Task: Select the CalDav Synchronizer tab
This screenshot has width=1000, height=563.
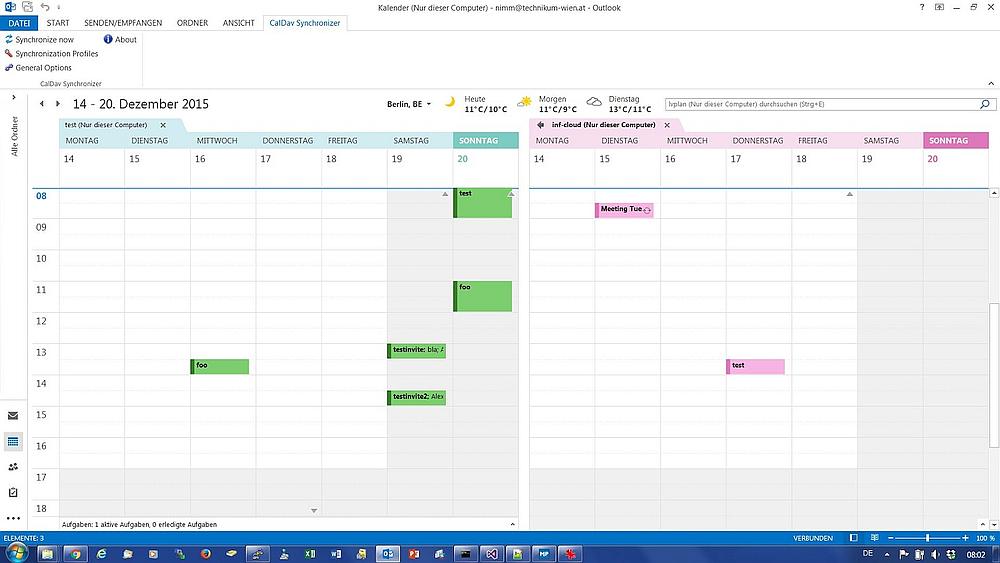Action: click(305, 23)
